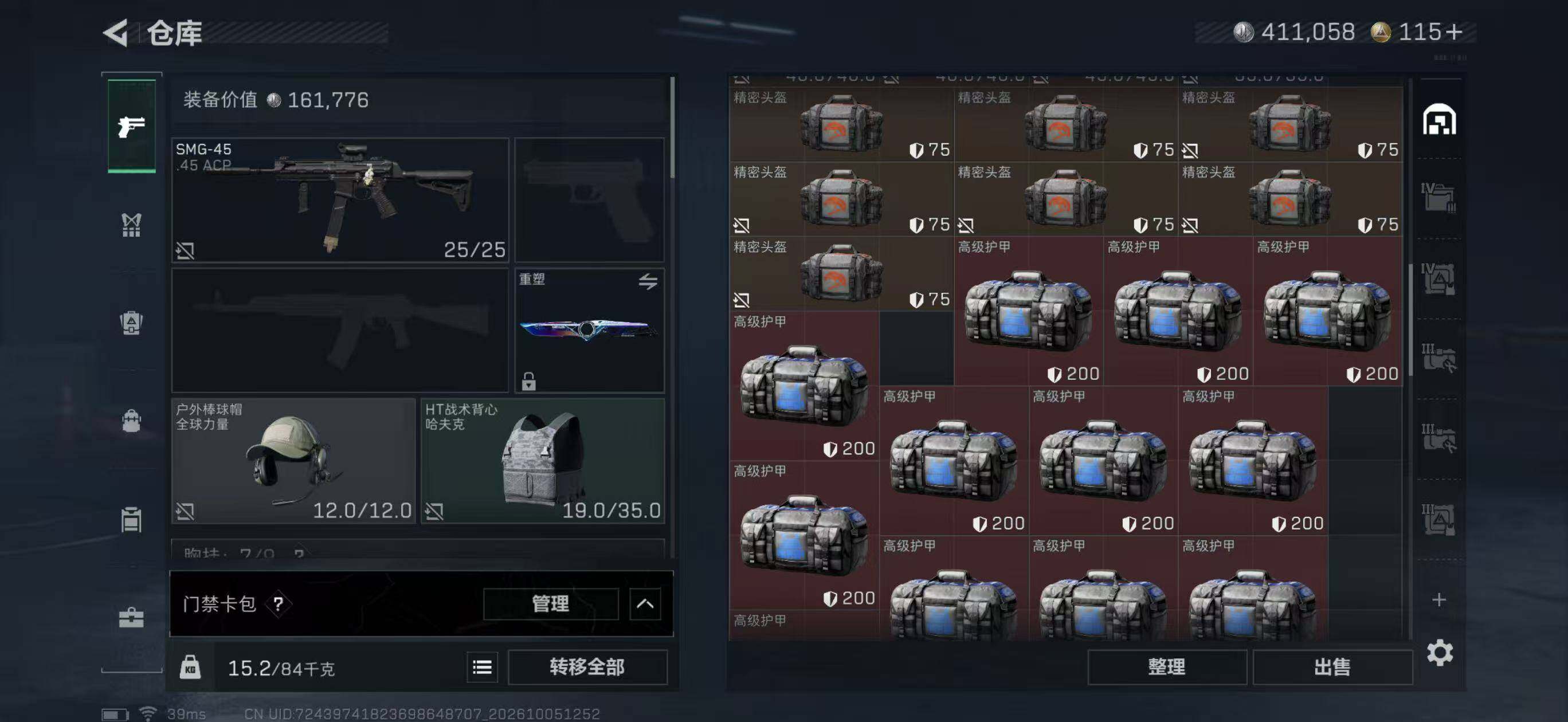Click the equipment panel vertical scrollbar
The image size is (1568, 722).
pyautogui.click(x=672, y=128)
